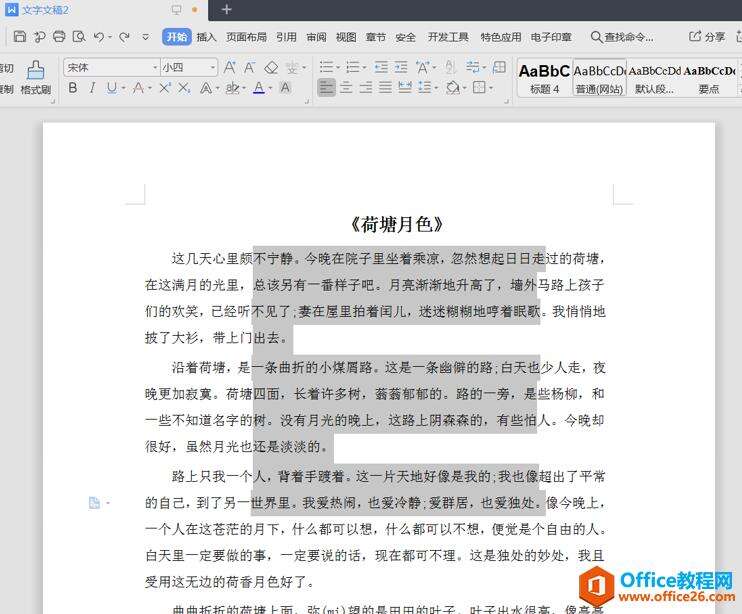Open text highlight color tool
The width and height of the screenshot is (742, 614).
coord(232,88)
